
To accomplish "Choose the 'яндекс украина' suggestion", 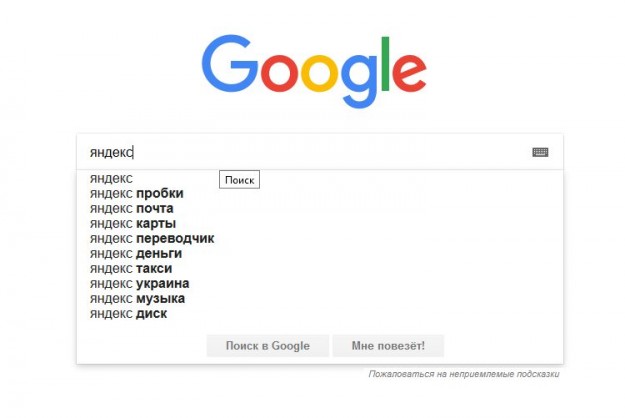I will (x=139, y=283).
